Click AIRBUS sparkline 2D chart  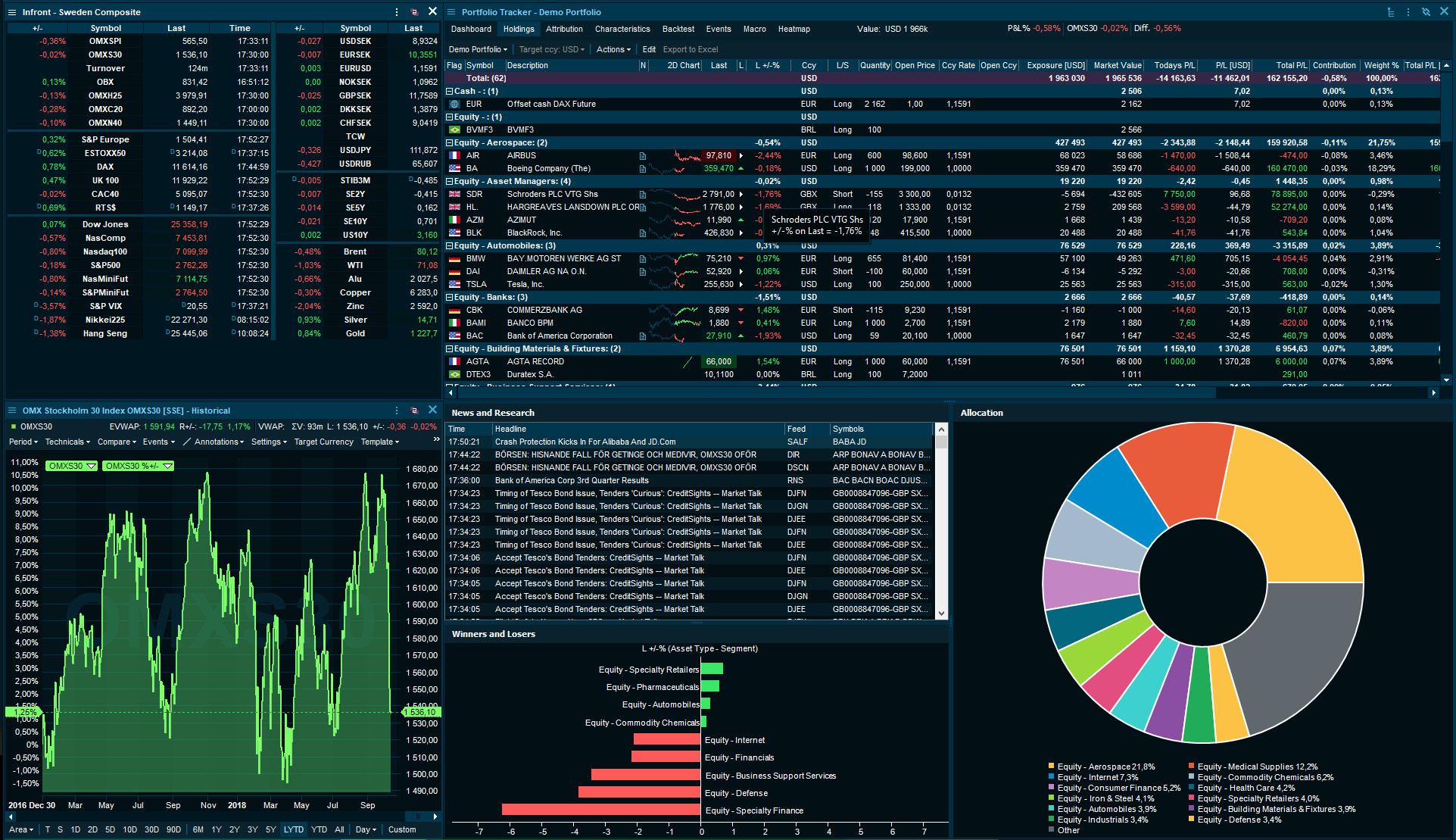pyautogui.click(x=687, y=156)
